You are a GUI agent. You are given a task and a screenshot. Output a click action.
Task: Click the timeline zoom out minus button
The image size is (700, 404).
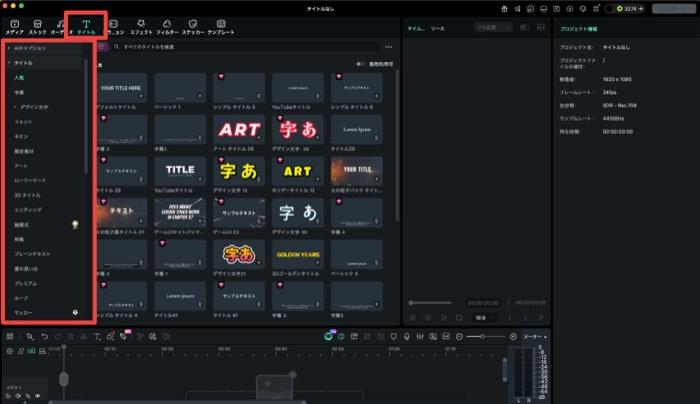click(459, 336)
